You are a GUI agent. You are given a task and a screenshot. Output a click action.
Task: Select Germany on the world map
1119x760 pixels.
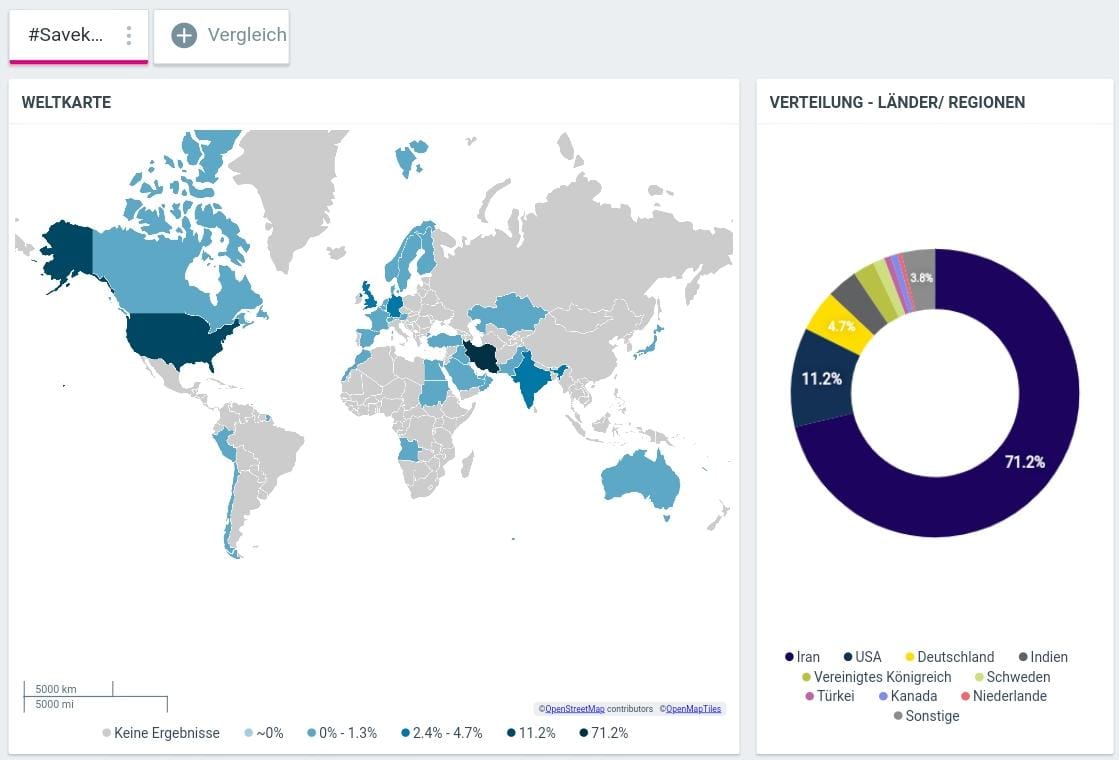tap(395, 305)
